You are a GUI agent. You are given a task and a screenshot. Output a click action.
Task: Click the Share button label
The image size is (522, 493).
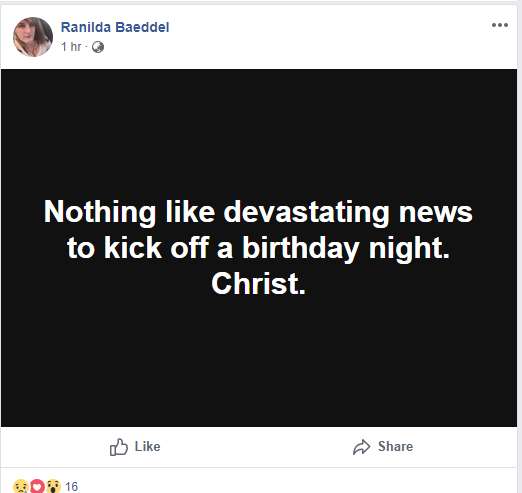[x=395, y=446]
